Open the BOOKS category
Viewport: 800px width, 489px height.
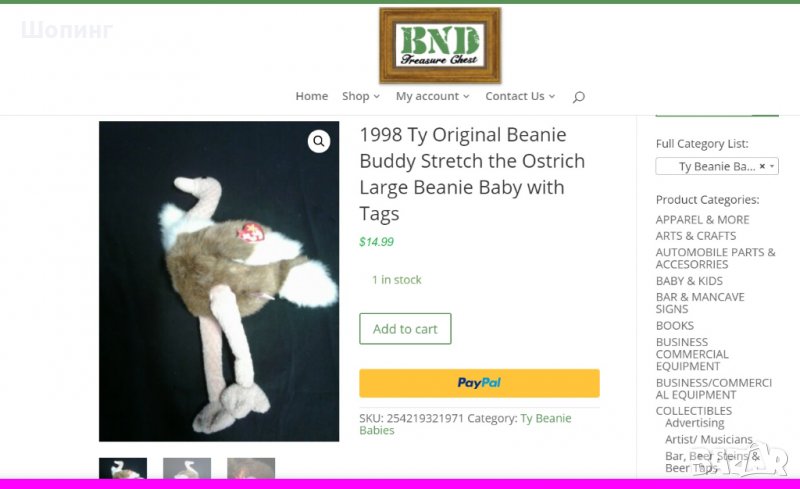674,326
